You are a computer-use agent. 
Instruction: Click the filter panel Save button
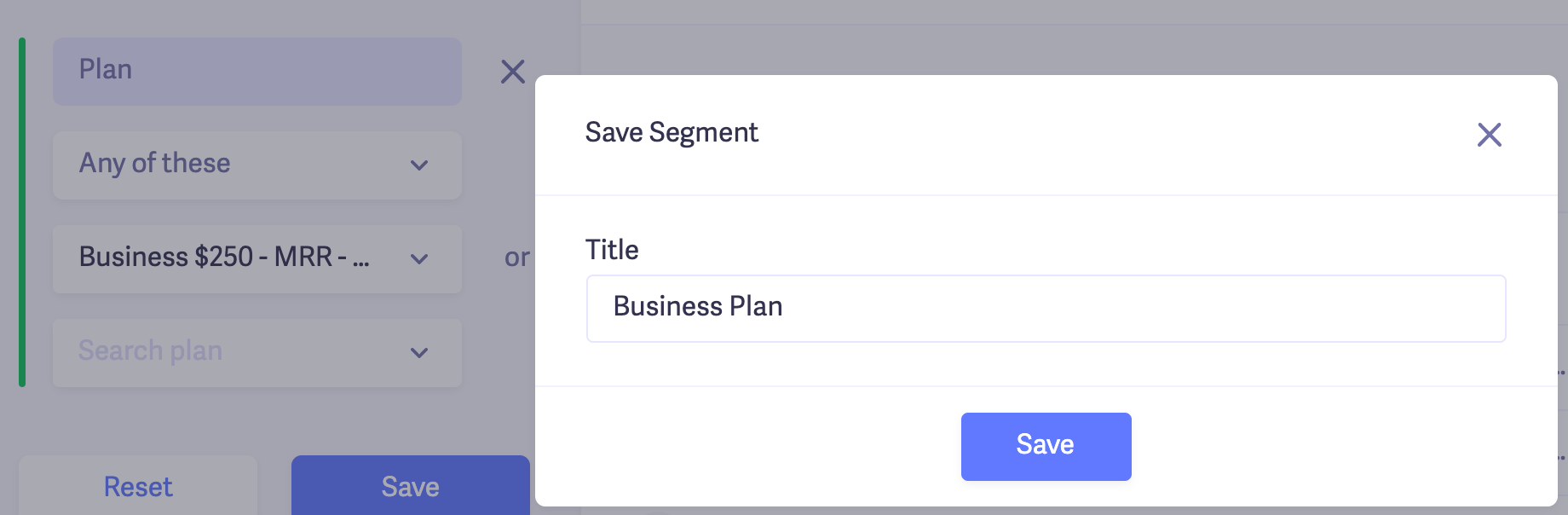(410, 486)
